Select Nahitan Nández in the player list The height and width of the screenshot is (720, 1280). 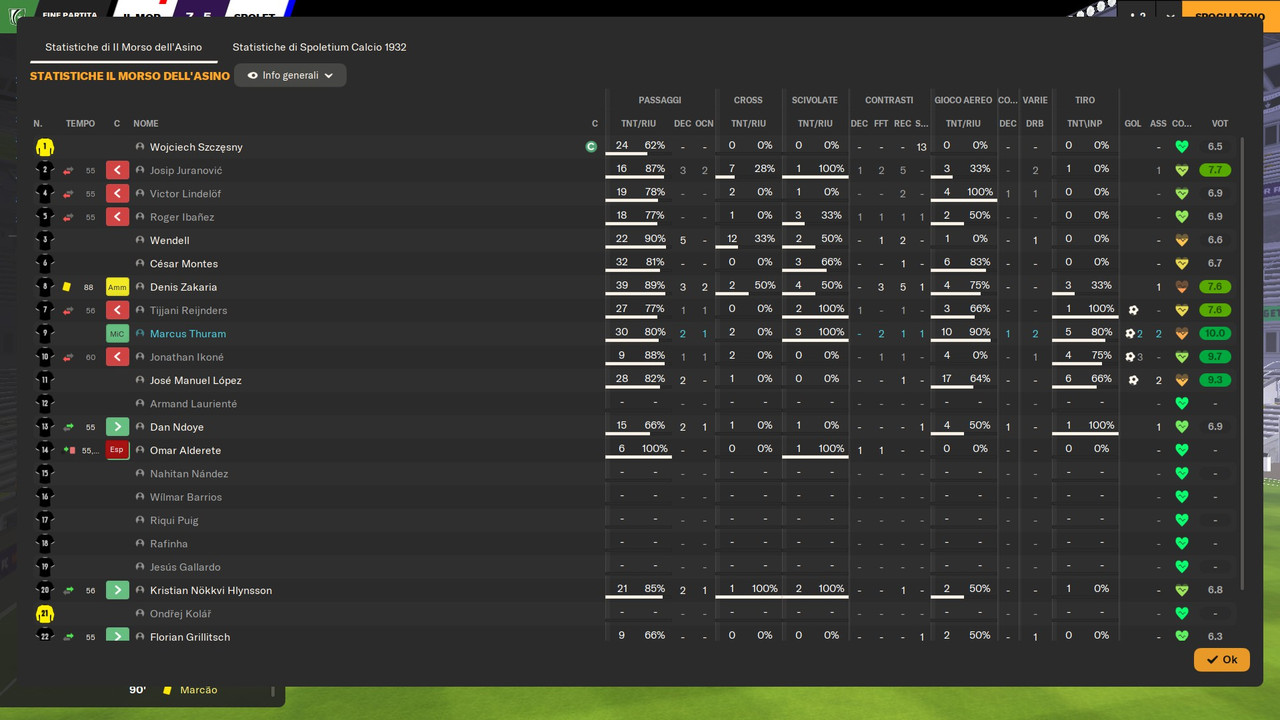189,474
